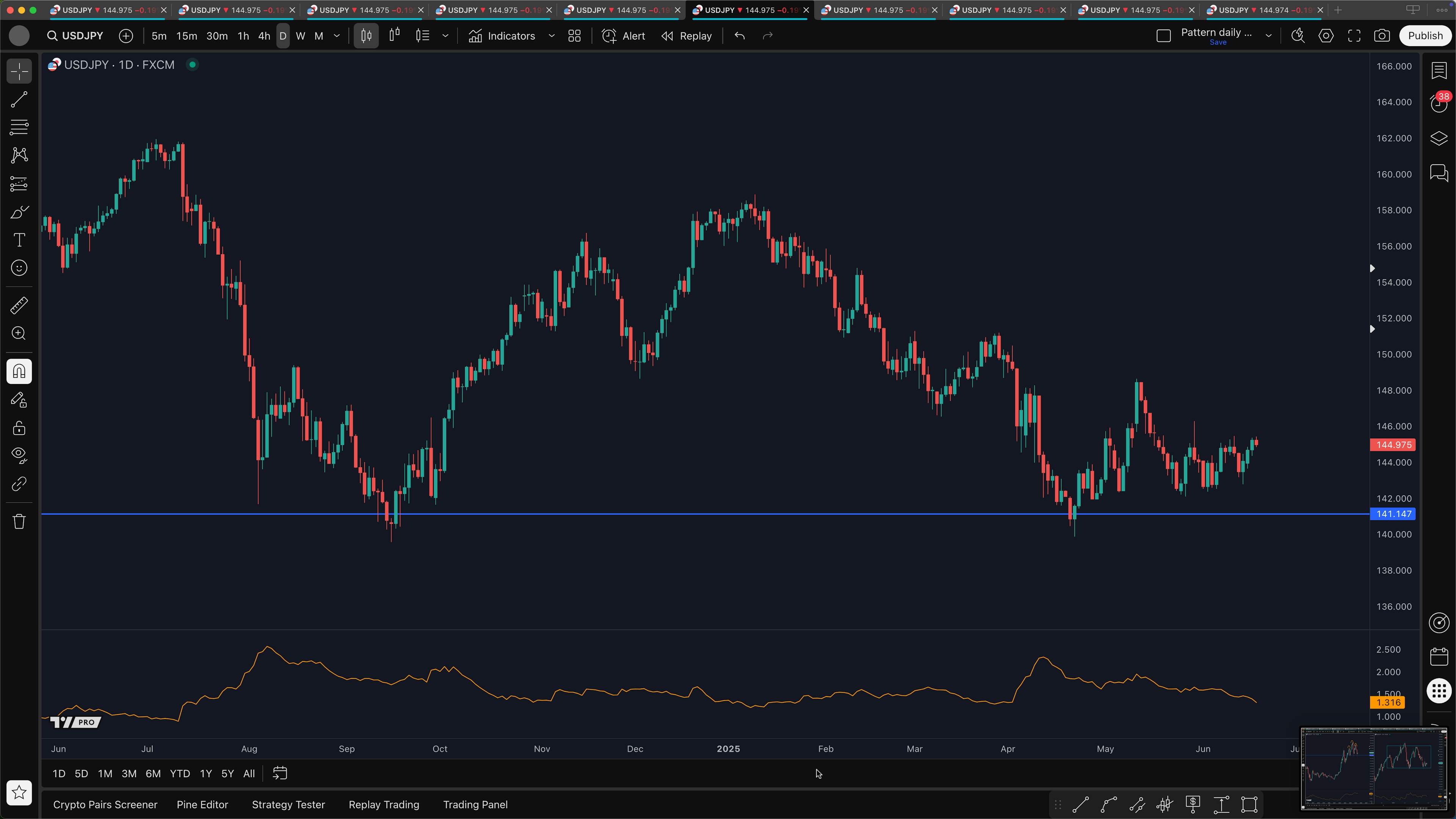The image size is (1456, 819).
Task: Click the blue 141.147 price line label
Action: pyautogui.click(x=1393, y=514)
